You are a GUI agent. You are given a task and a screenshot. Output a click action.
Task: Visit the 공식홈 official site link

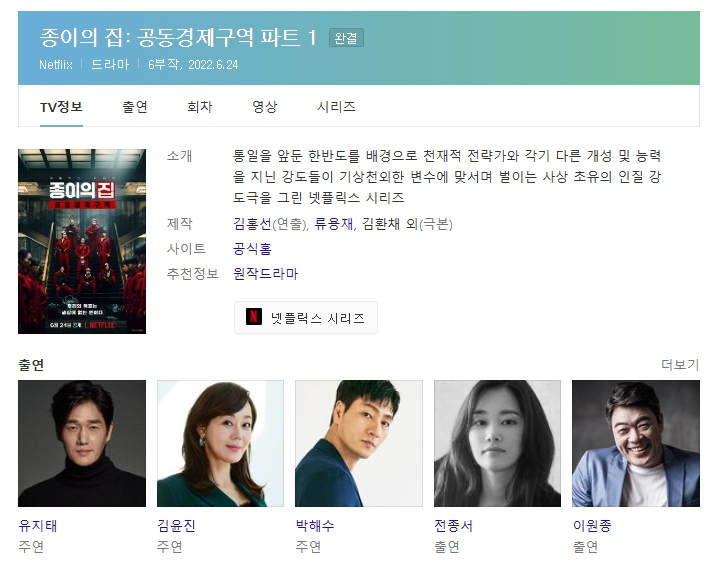[252, 249]
